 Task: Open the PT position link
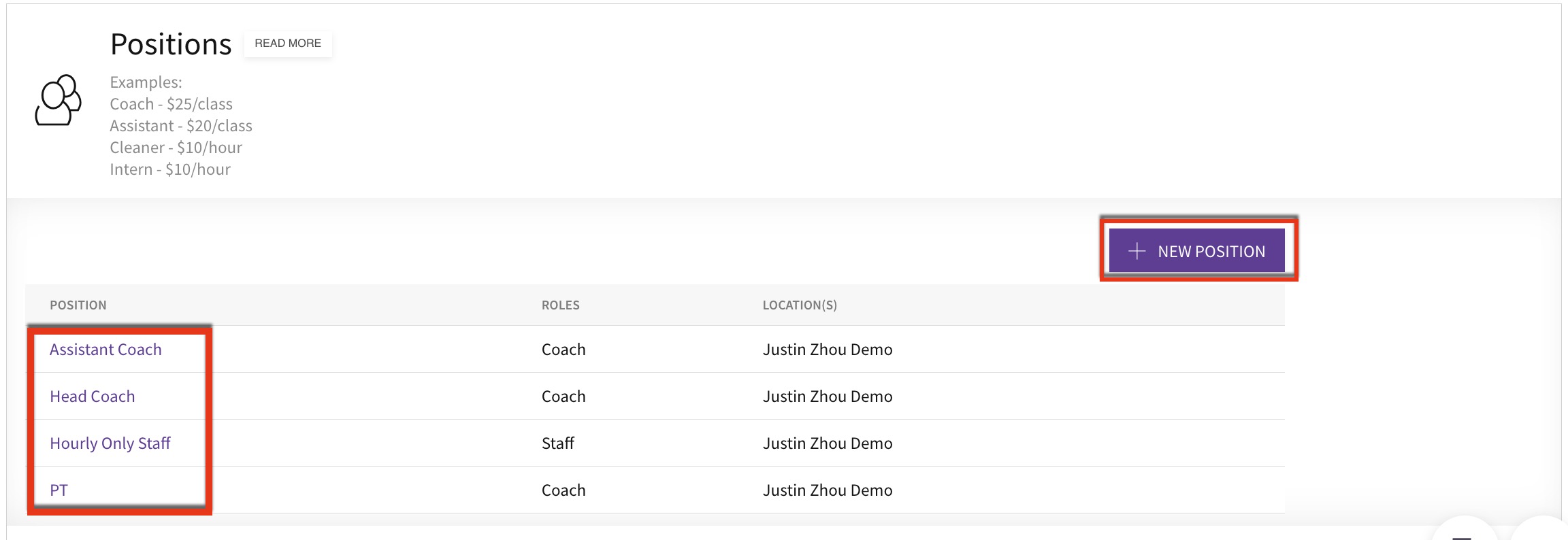pos(59,490)
